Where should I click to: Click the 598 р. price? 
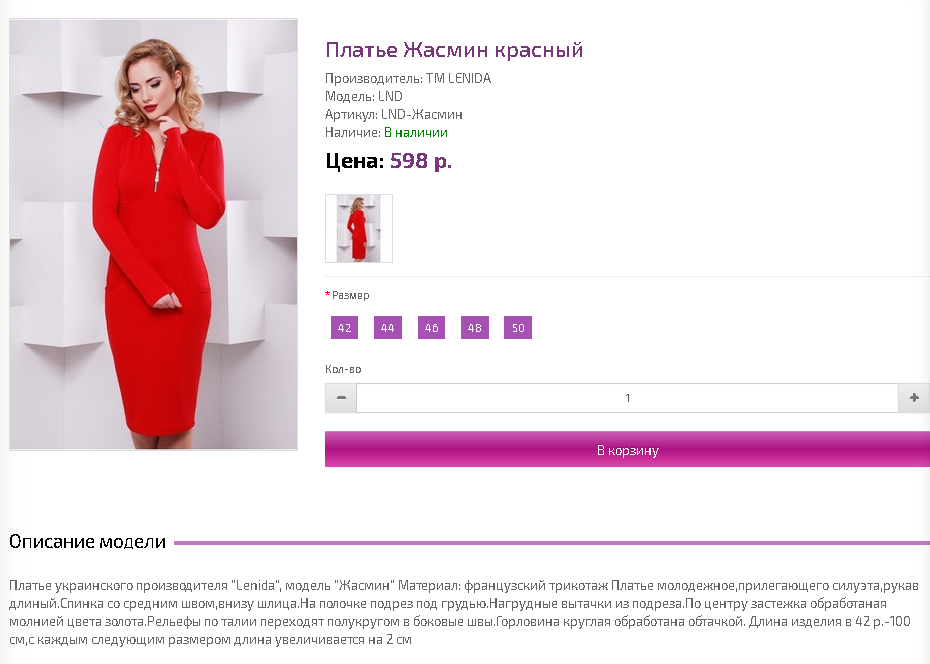click(x=421, y=161)
